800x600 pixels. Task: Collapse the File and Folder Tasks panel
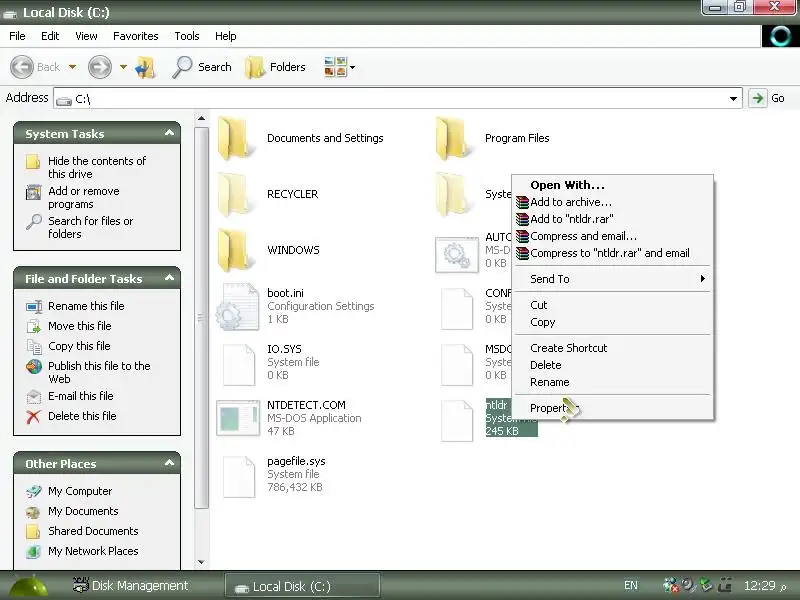point(169,278)
